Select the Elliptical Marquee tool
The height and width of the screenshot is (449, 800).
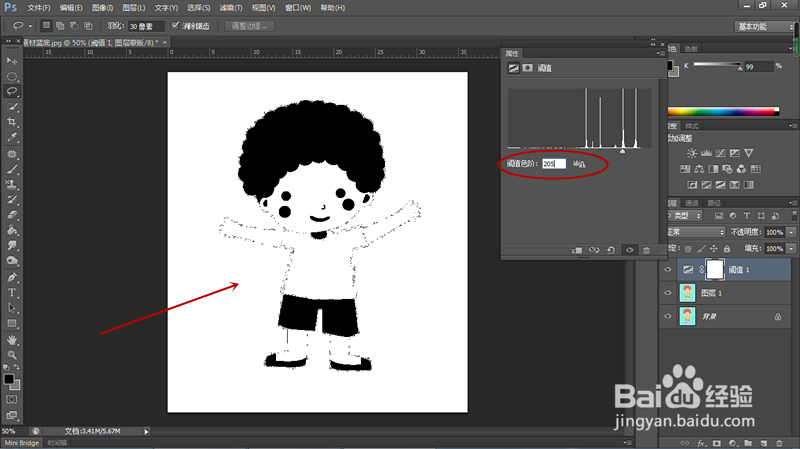[x=12, y=77]
